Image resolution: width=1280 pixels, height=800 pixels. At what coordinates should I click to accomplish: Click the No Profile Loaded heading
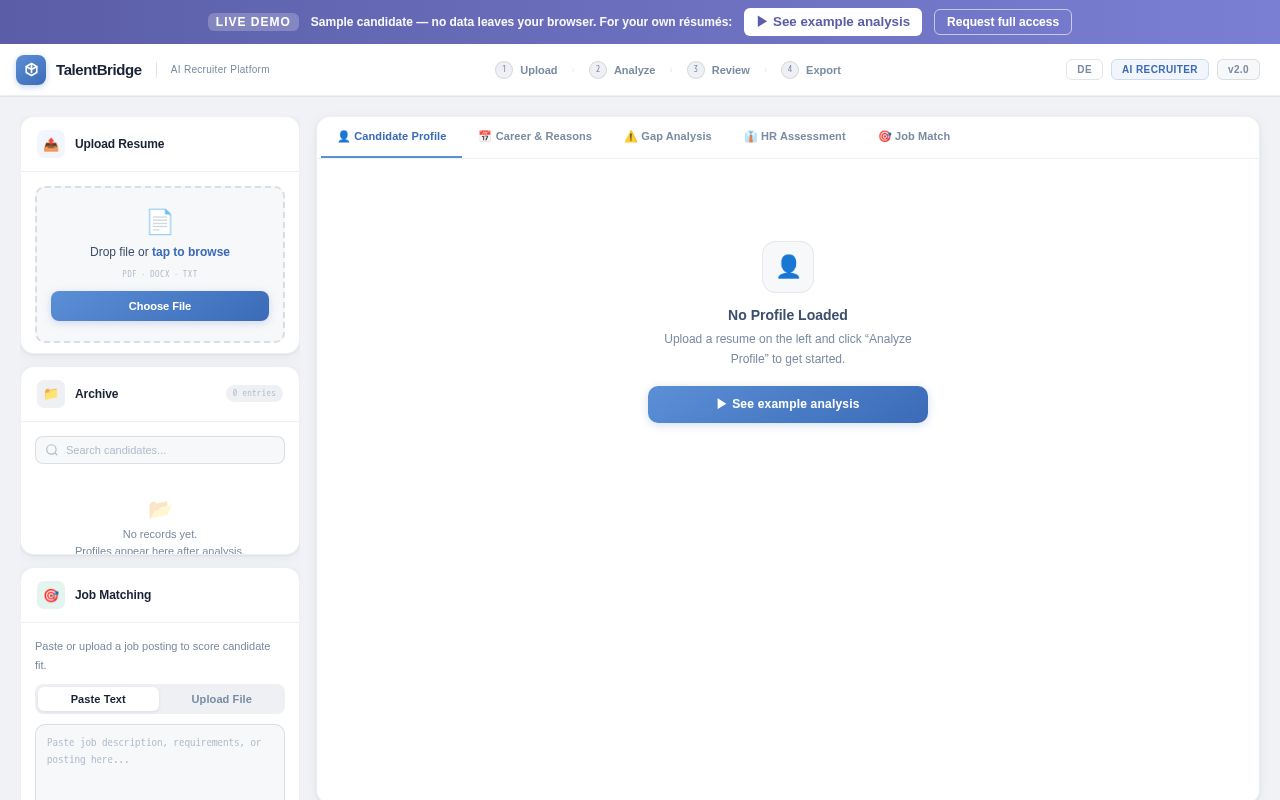click(788, 315)
